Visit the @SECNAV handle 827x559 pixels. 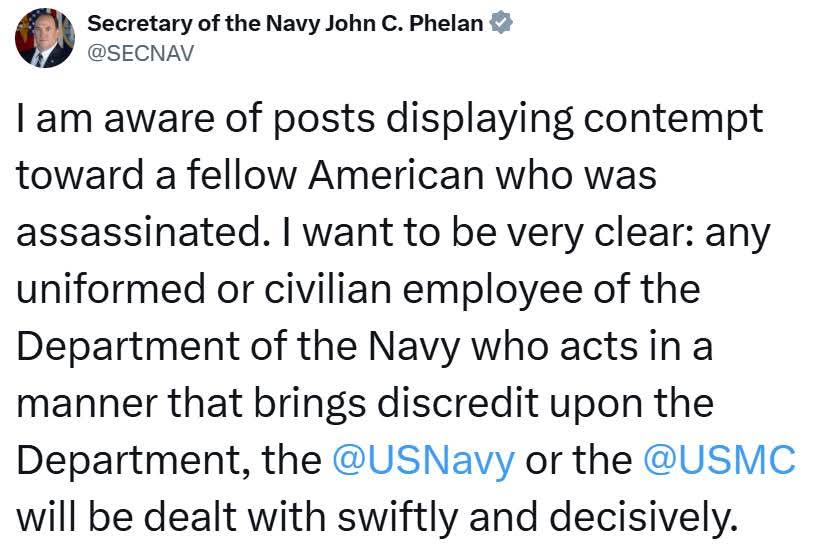(140, 53)
